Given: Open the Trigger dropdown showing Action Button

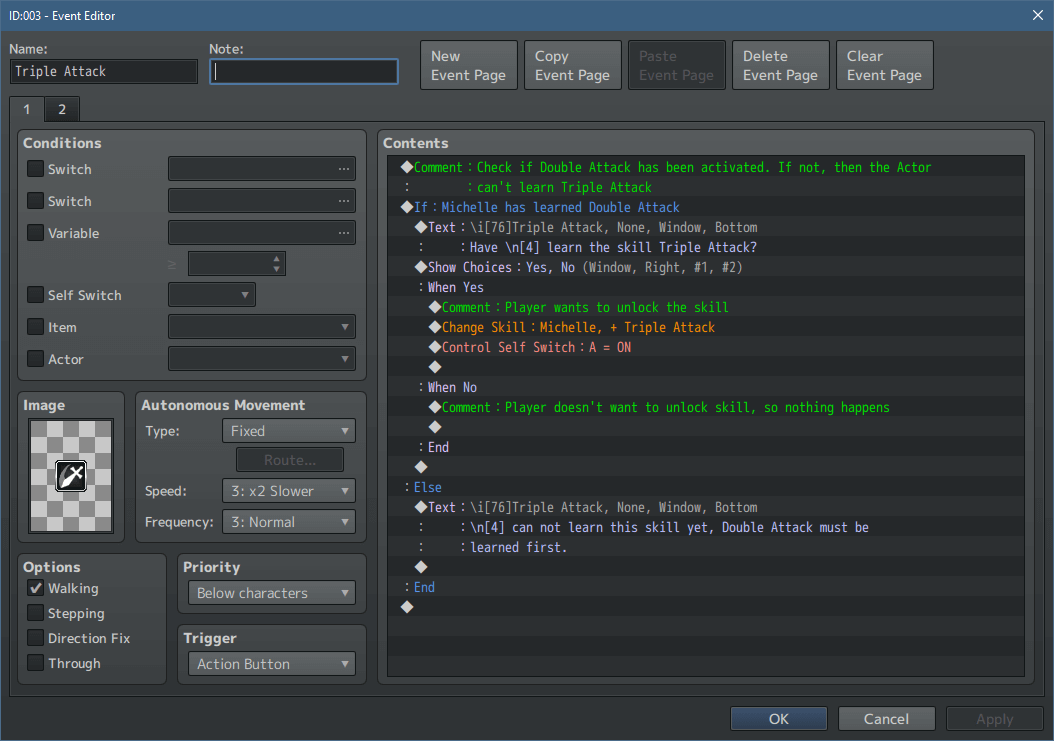Looking at the screenshot, I should 270,663.
